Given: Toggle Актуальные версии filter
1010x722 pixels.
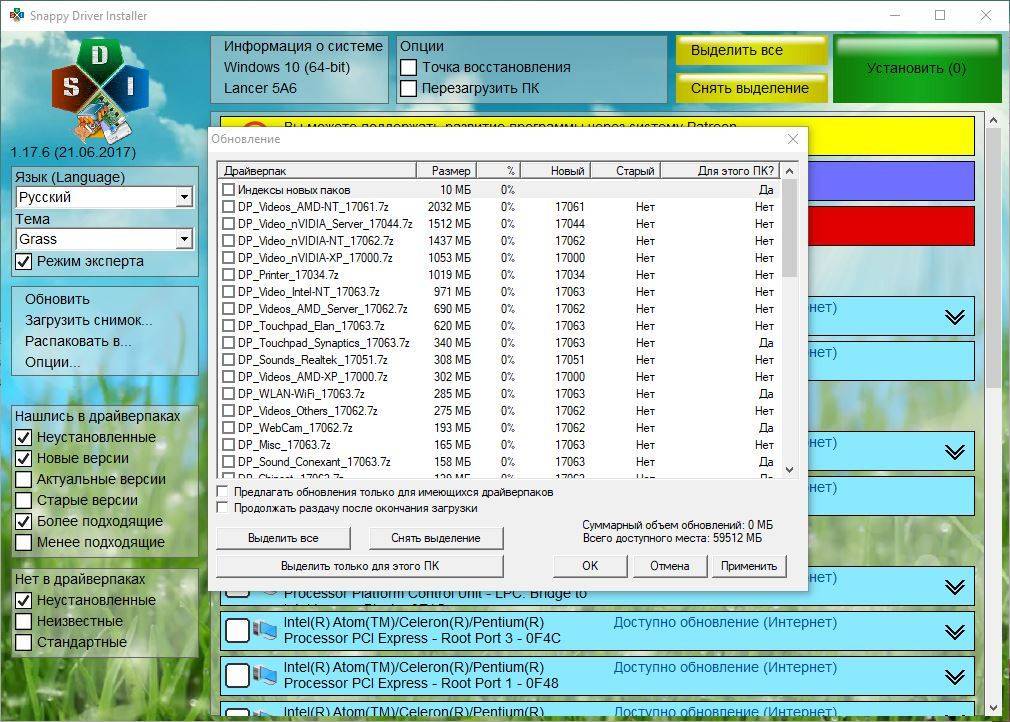Looking at the screenshot, I should (24, 479).
